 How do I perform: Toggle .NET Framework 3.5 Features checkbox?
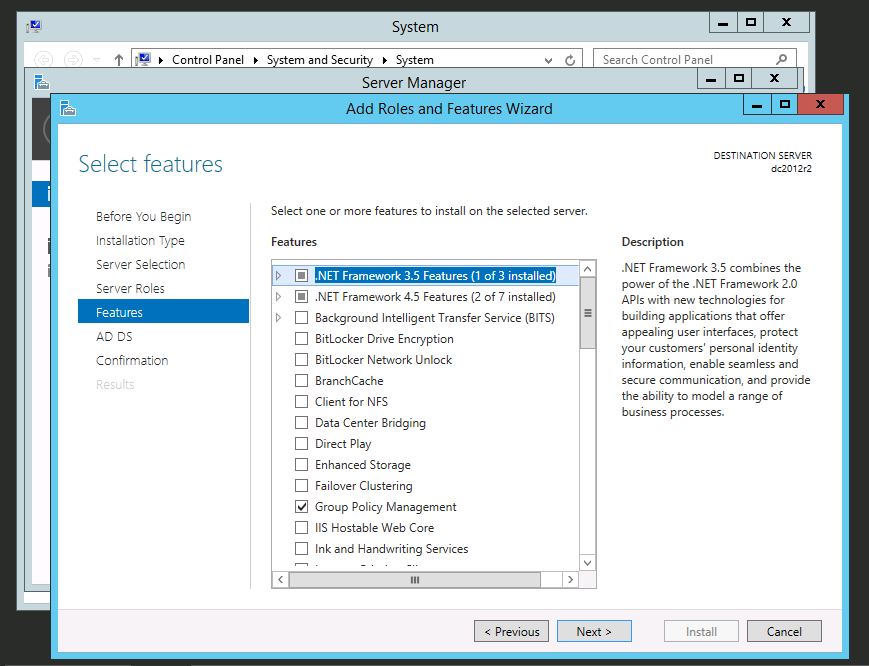[301, 275]
